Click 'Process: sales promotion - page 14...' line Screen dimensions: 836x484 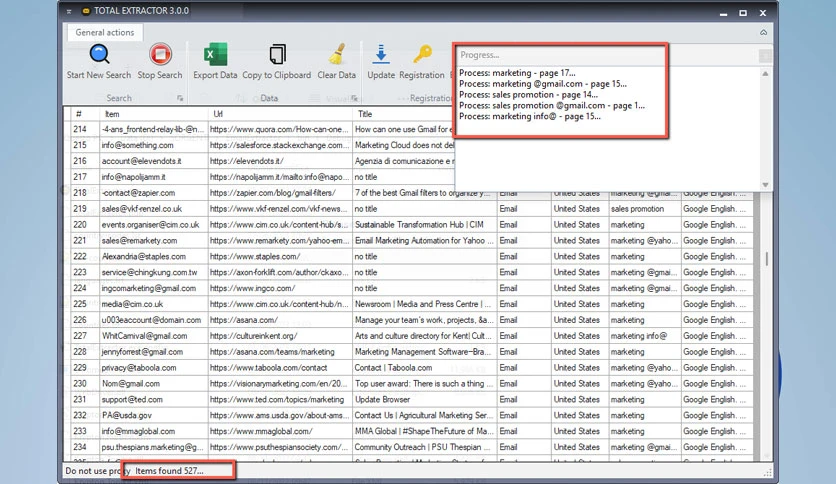pyautogui.click(x=528, y=95)
